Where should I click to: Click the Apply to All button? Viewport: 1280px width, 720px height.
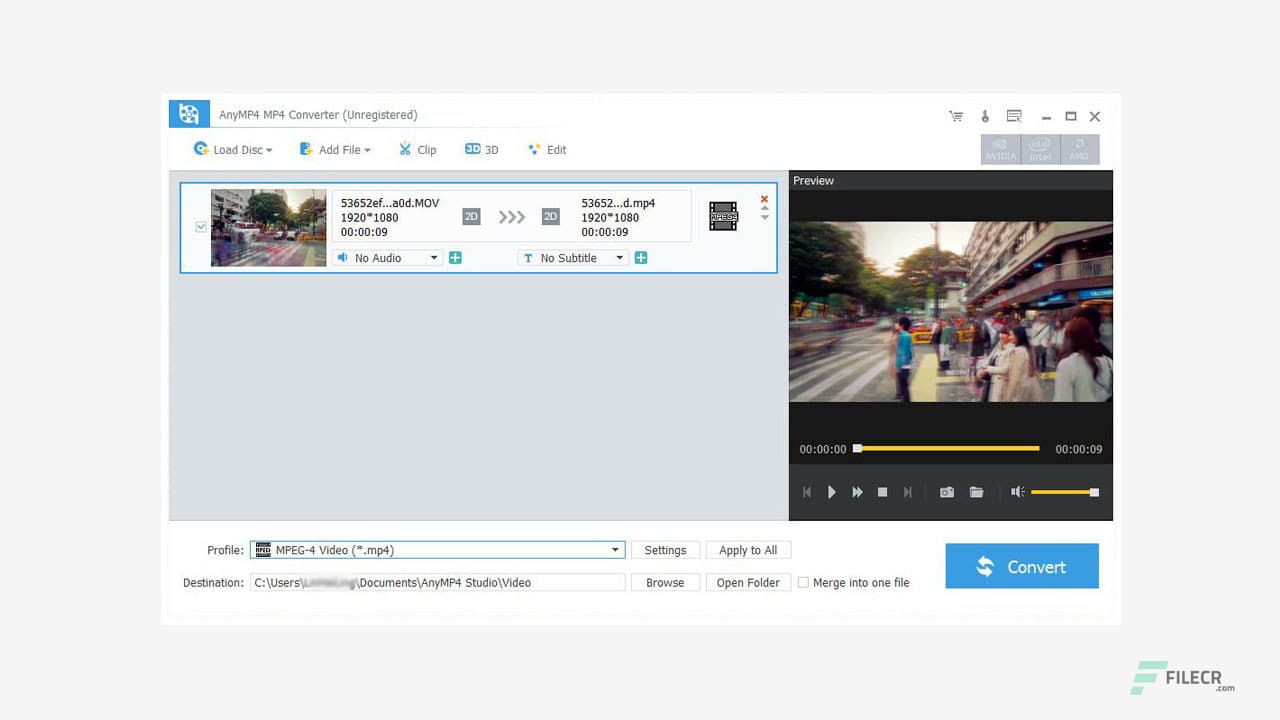click(x=747, y=549)
